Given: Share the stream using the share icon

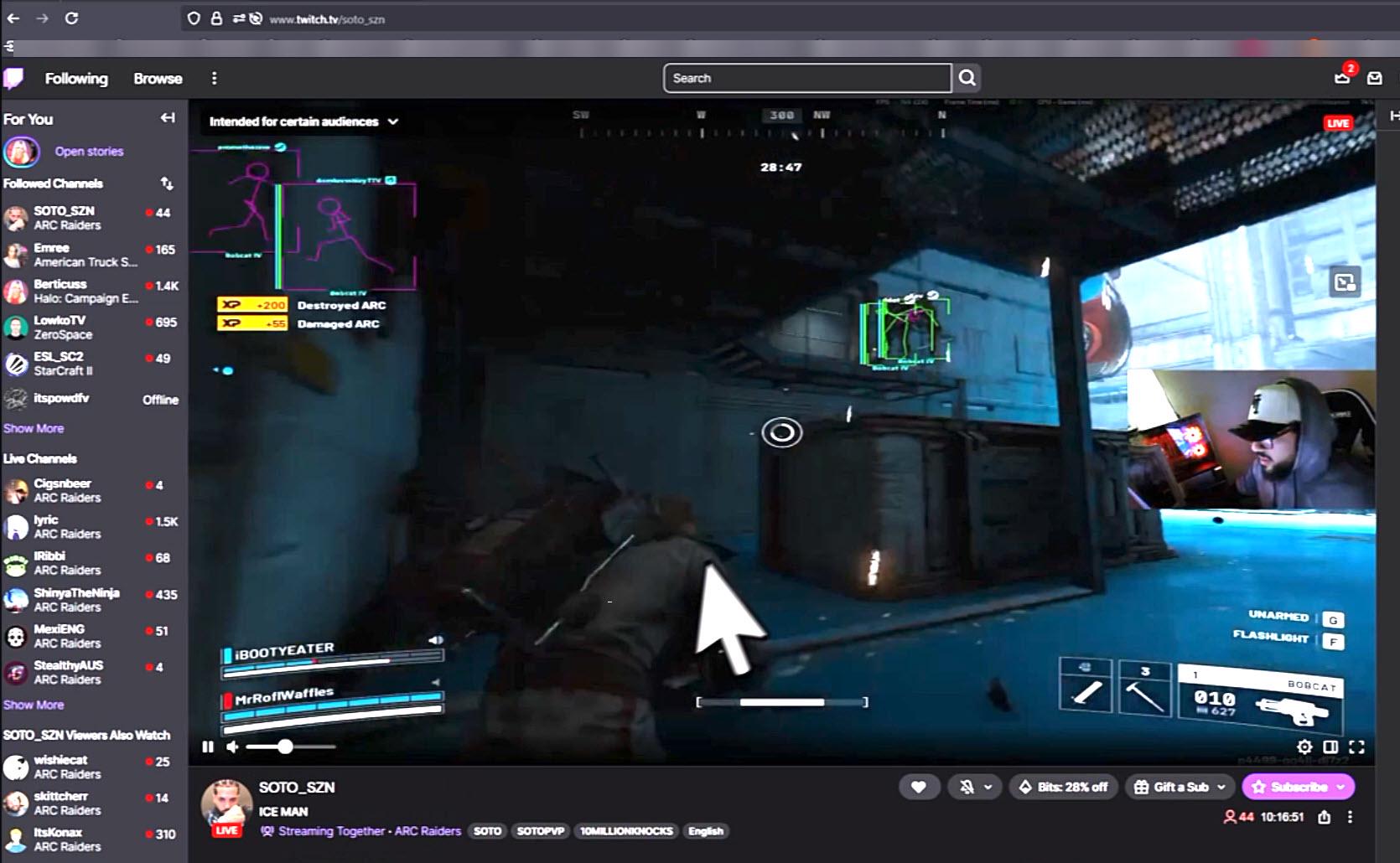Looking at the screenshot, I should click(x=1325, y=817).
